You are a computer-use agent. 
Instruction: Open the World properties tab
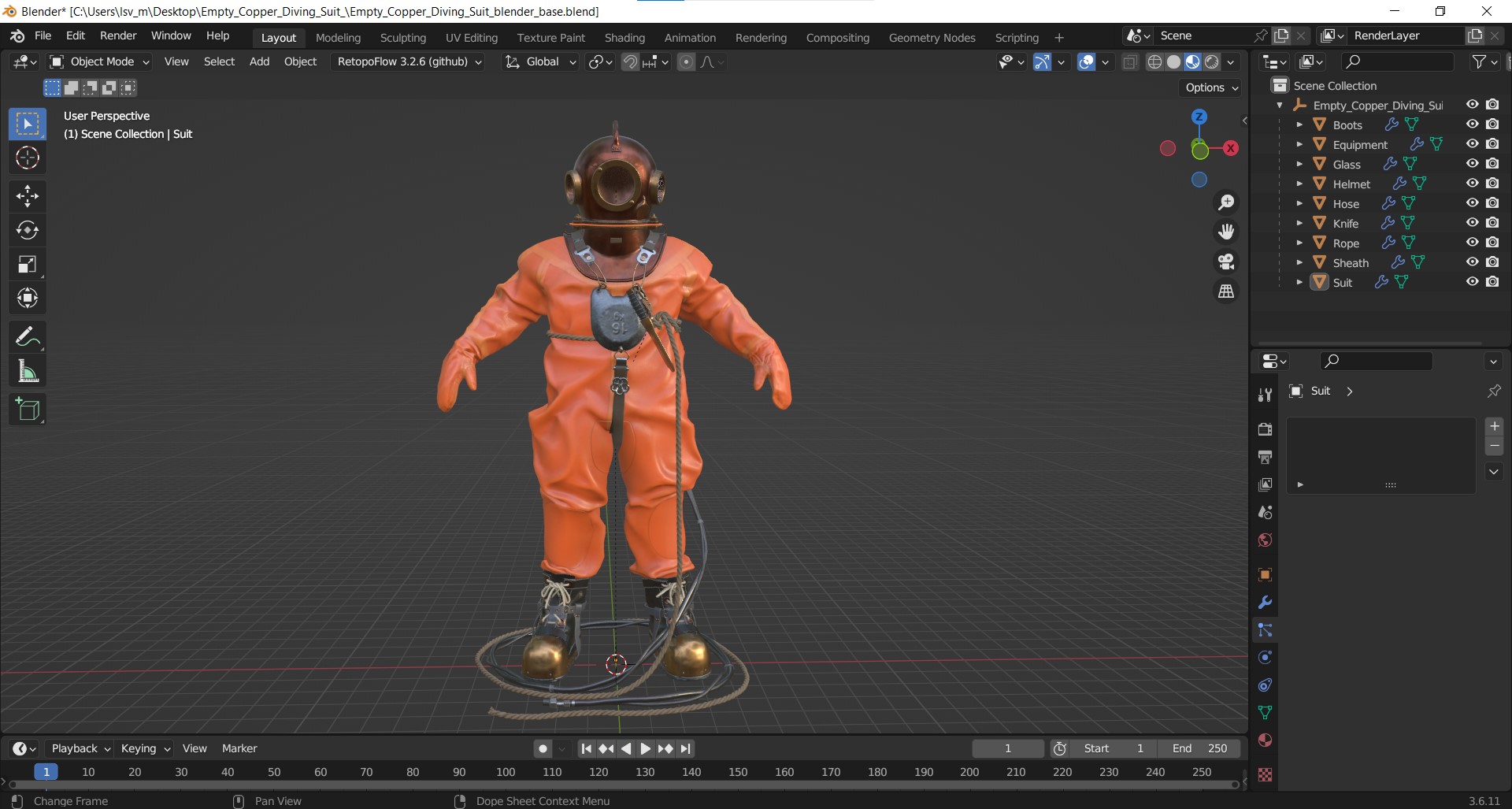pos(1265,540)
